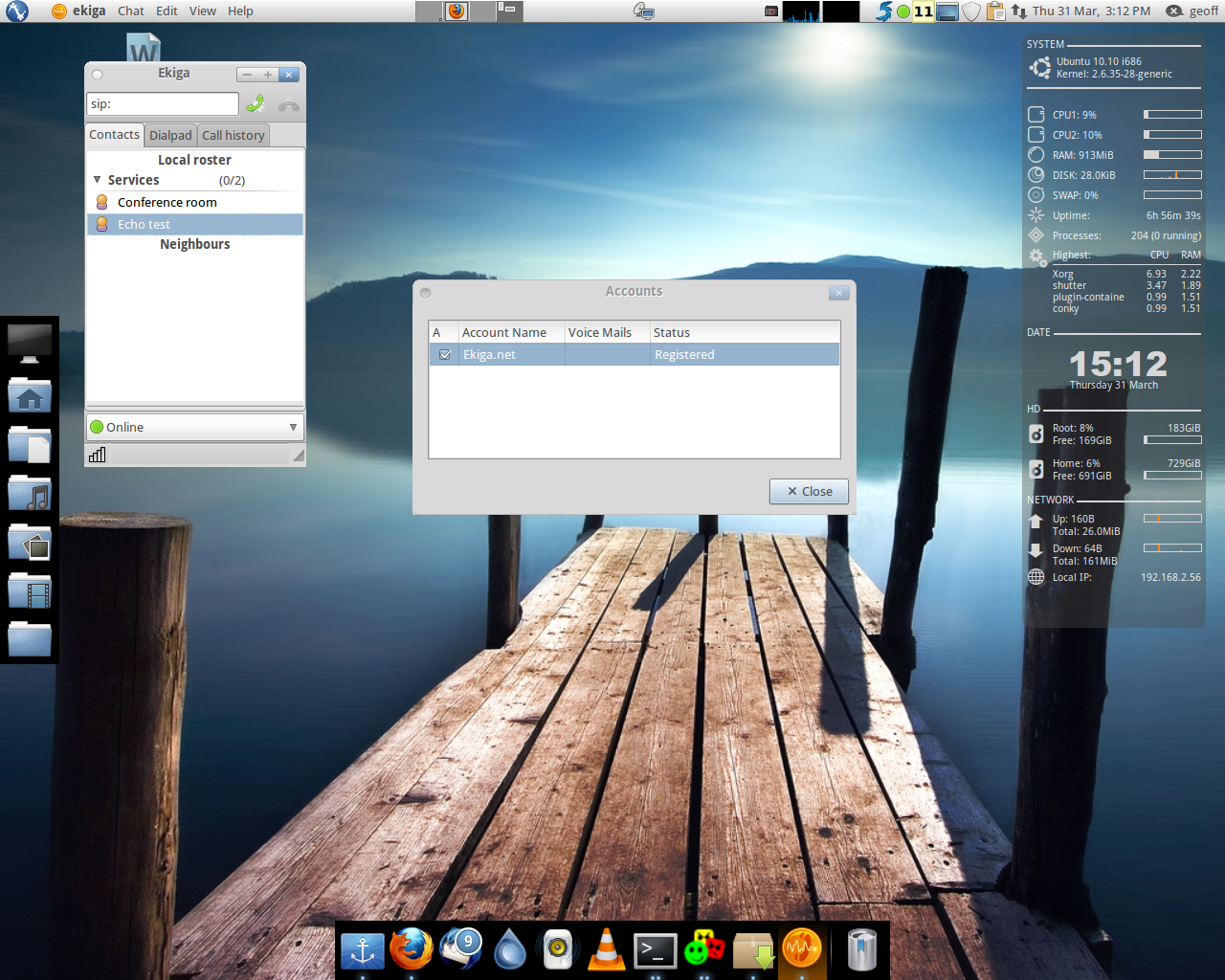Click the Echo test contact avatar icon
The height and width of the screenshot is (980, 1225).
101,224
